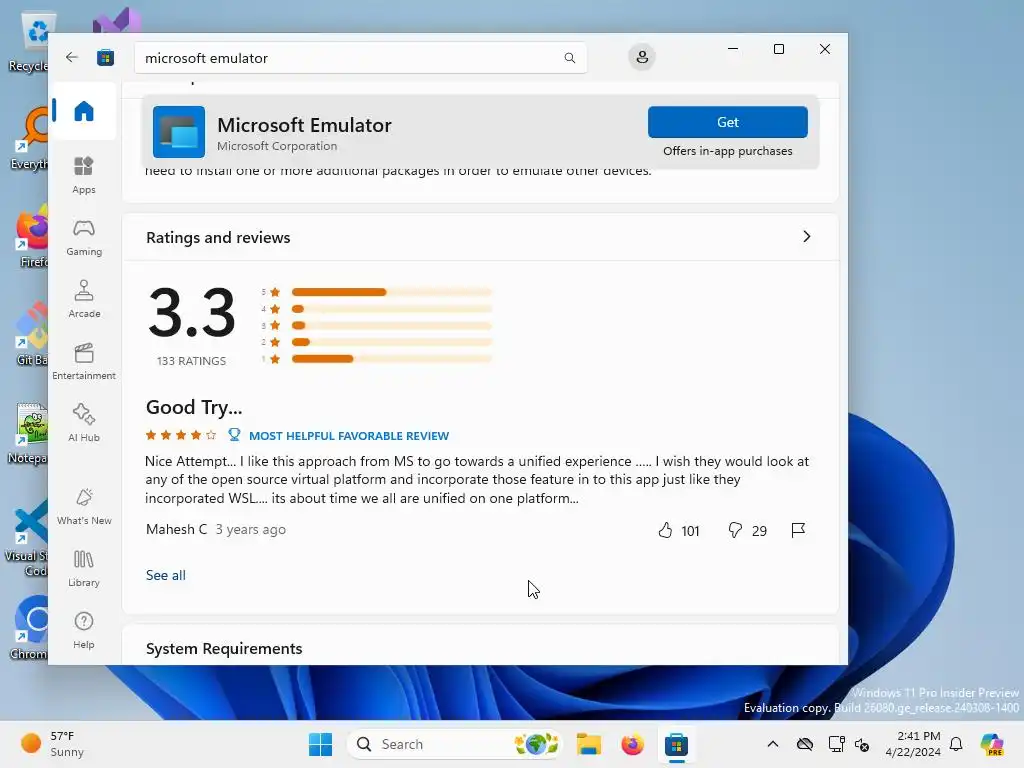1024x768 pixels.
Task: Click the Good Try... review title
Action: [x=194, y=408]
